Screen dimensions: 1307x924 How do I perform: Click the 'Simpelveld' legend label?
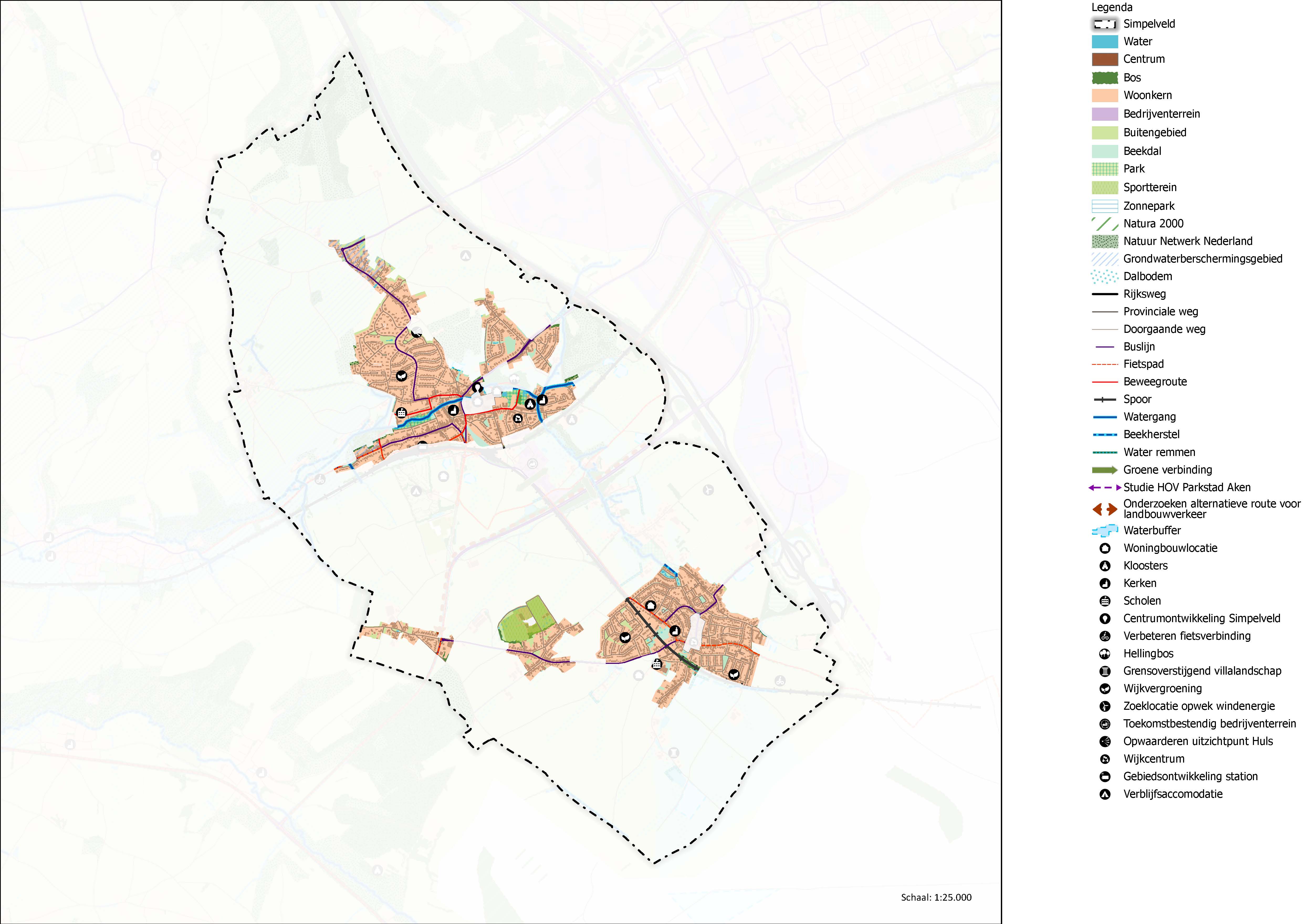[x=1149, y=24]
